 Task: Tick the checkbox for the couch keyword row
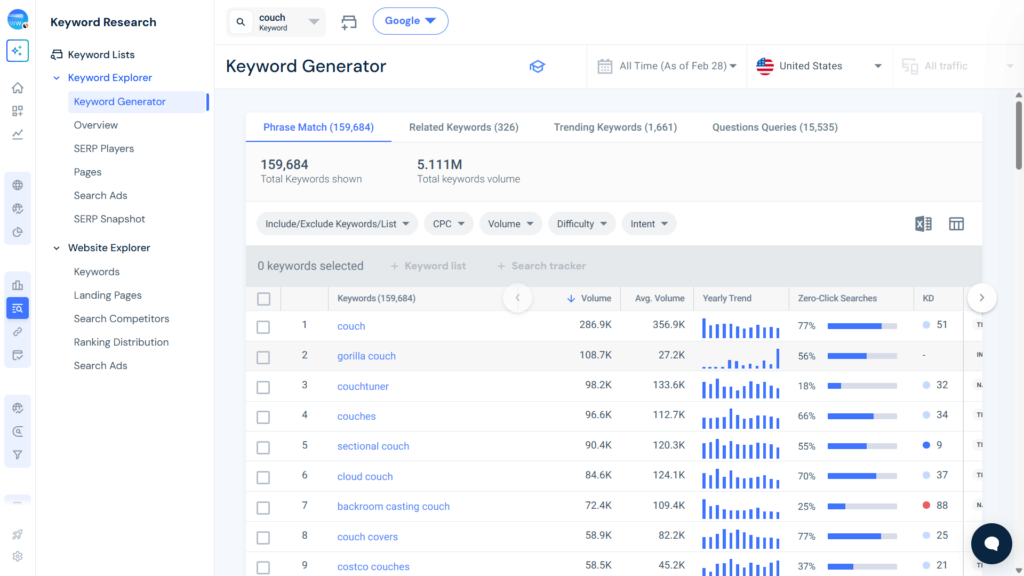click(x=264, y=326)
